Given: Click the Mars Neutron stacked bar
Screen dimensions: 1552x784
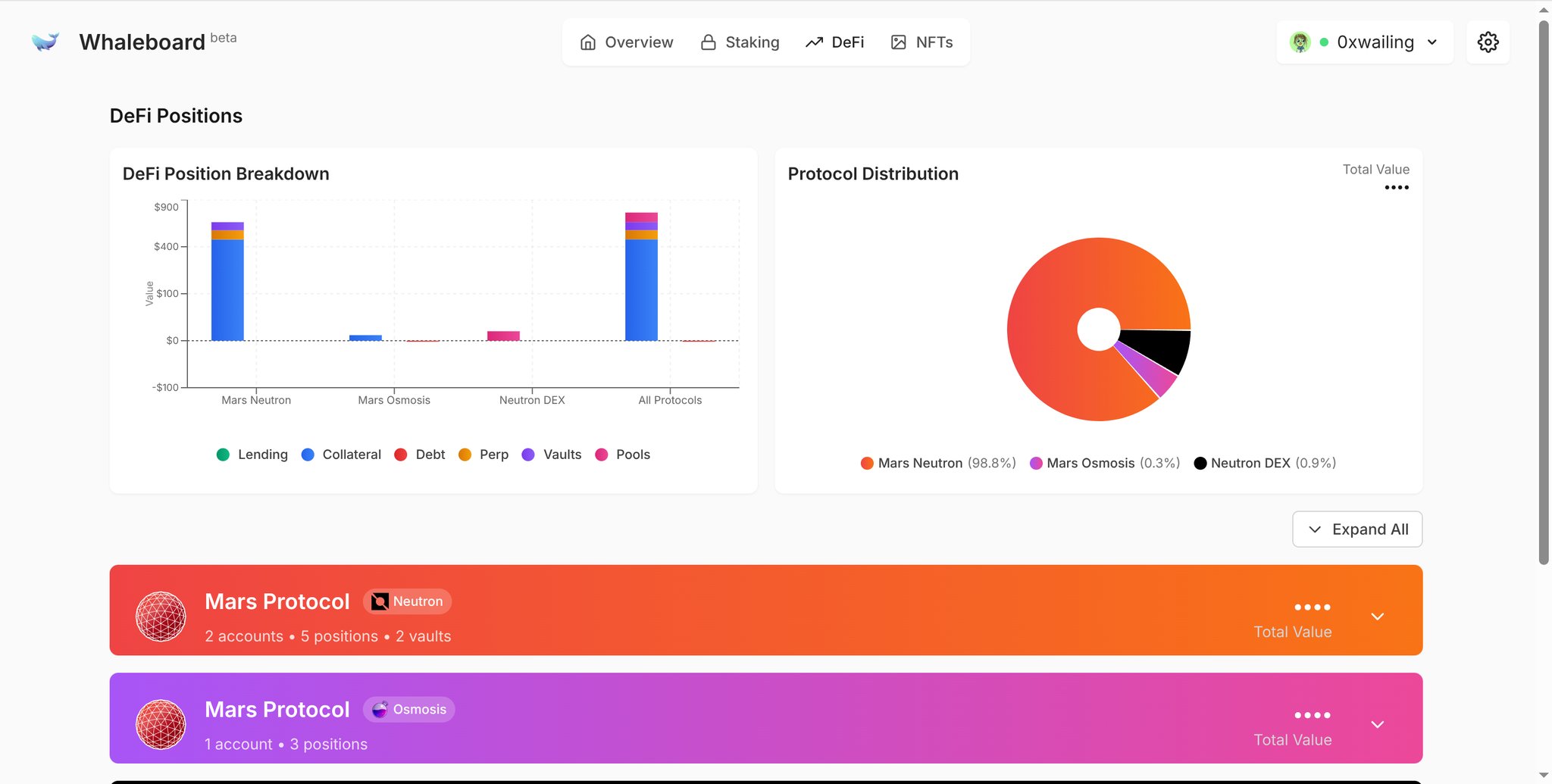Looking at the screenshot, I should 227,281.
